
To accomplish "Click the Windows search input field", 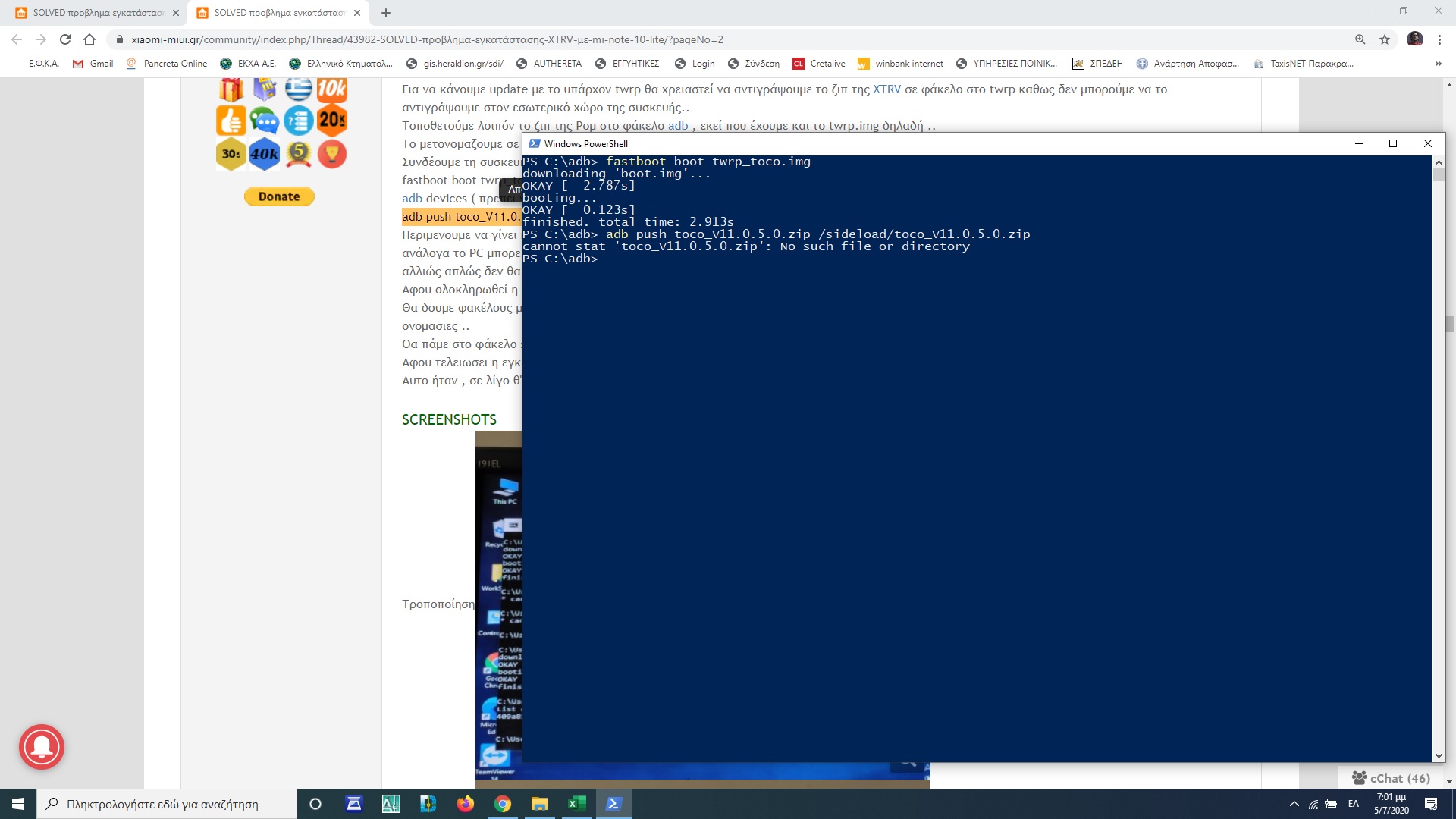I will [162, 804].
